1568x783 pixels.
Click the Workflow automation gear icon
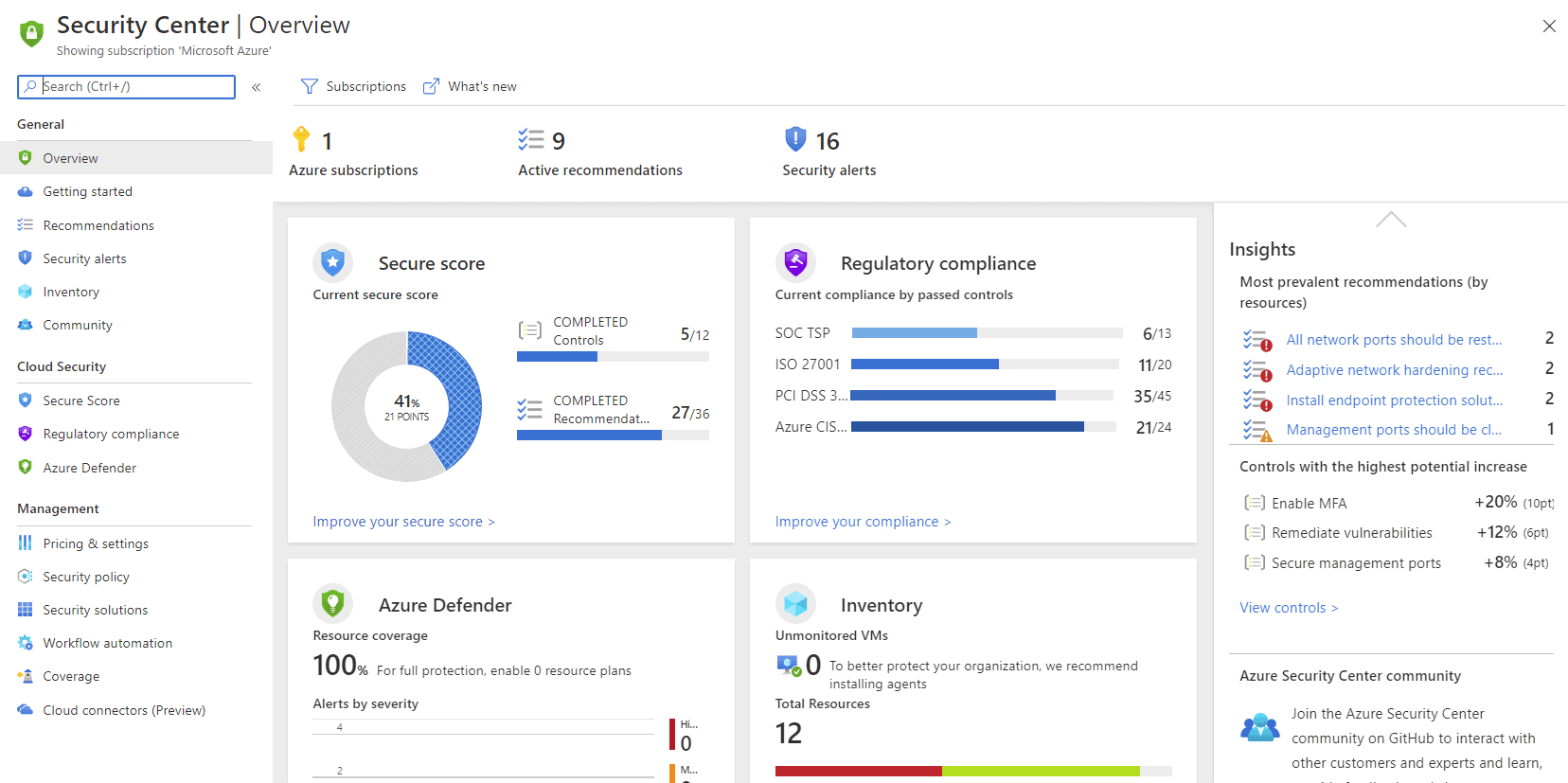pos(26,643)
